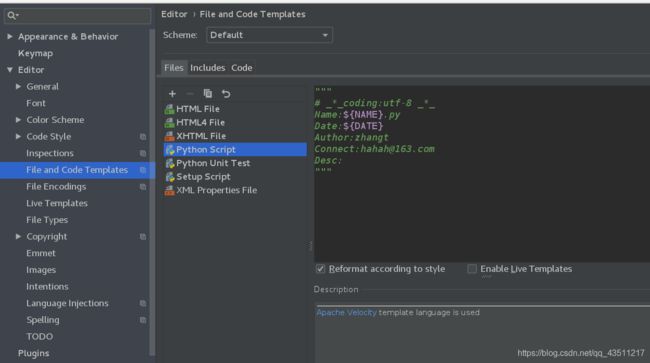Reset template to default with undo icon
This screenshot has height=363, width=650.
[226, 94]
